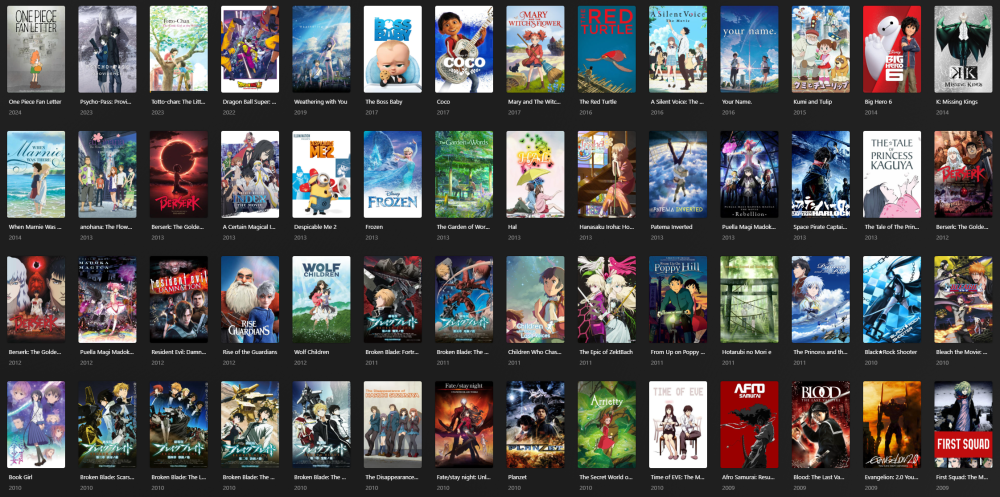Click the Children Who Chase Lost Voices poster
This screenshot has height=497, width=1000.
pyautogui.click(x=536, y=299)
